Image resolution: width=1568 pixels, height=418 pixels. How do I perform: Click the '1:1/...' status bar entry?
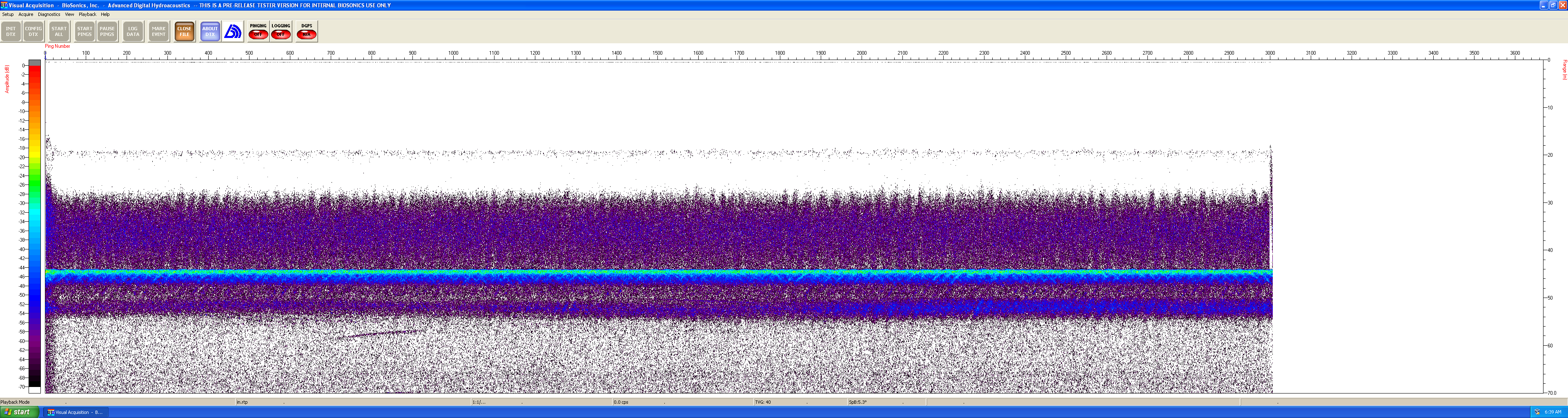479,402
